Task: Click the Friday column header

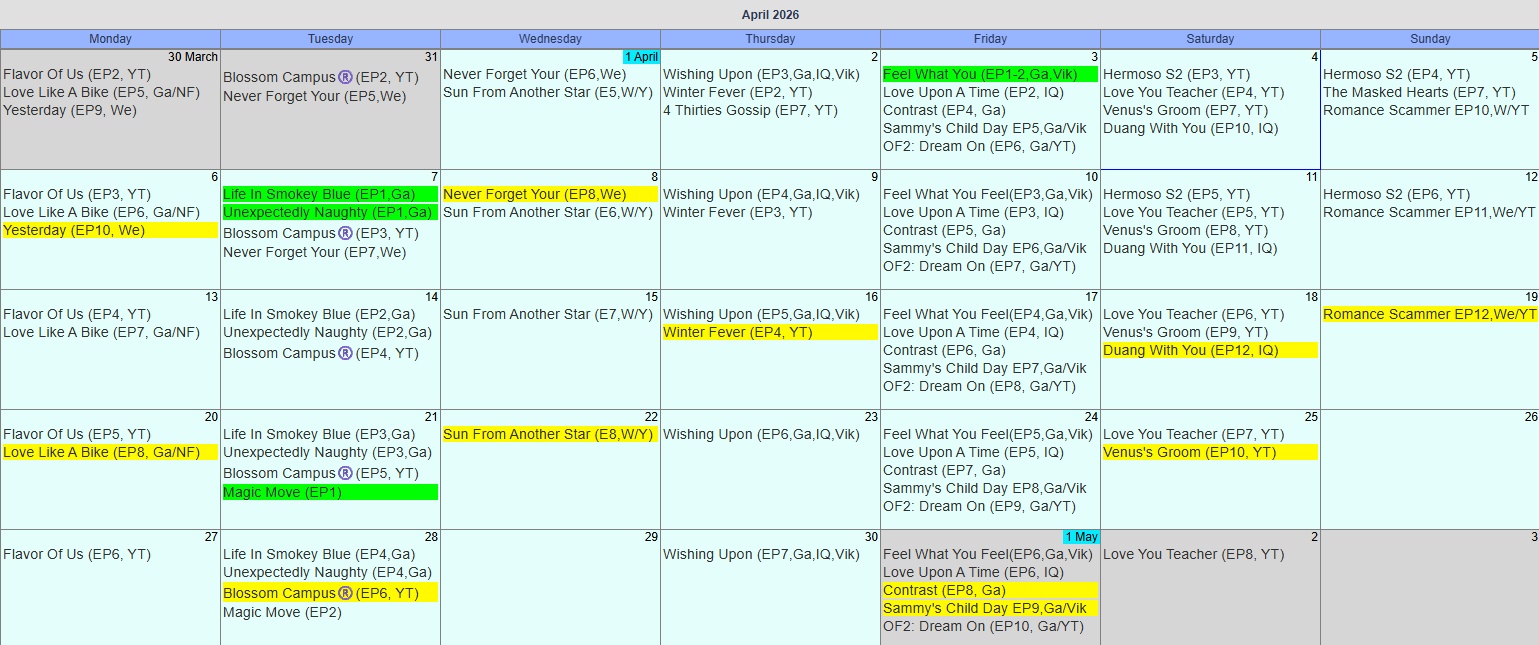Action: 990,39
